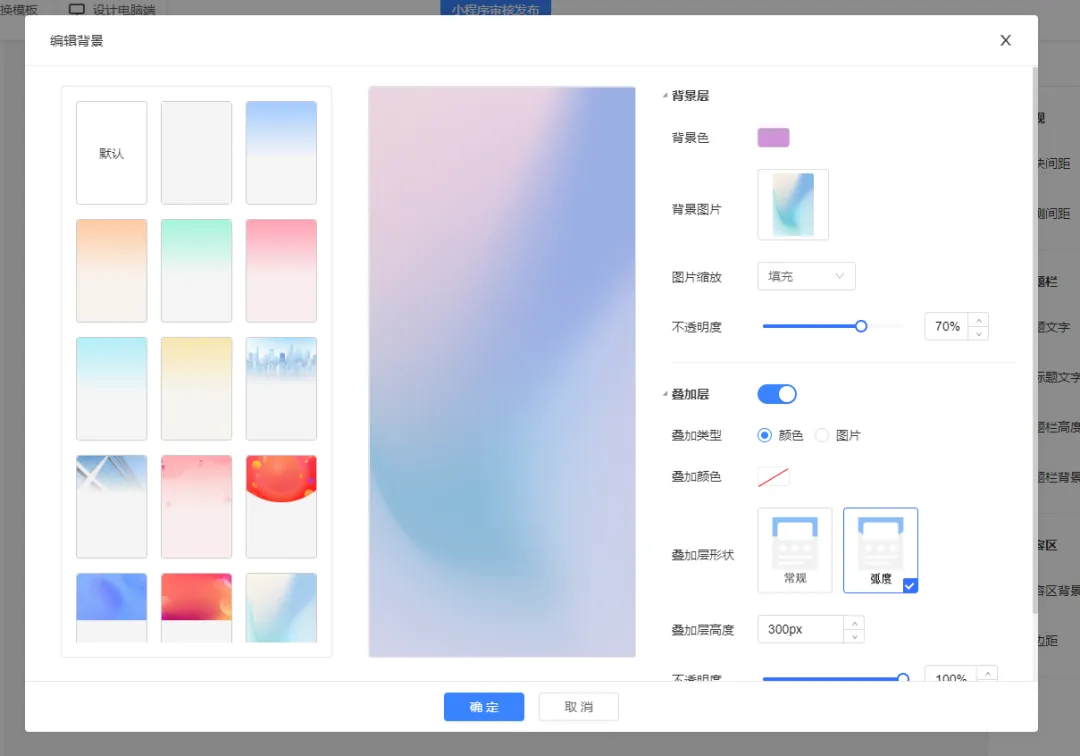Select the blue purple header template
This screenshot has height=756, width=1080.
click(x=112, y=608)
